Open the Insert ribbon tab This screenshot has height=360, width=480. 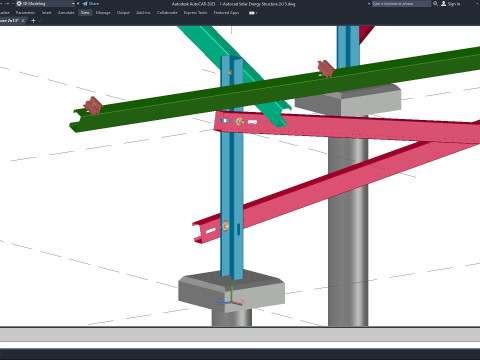pos(47,13)
